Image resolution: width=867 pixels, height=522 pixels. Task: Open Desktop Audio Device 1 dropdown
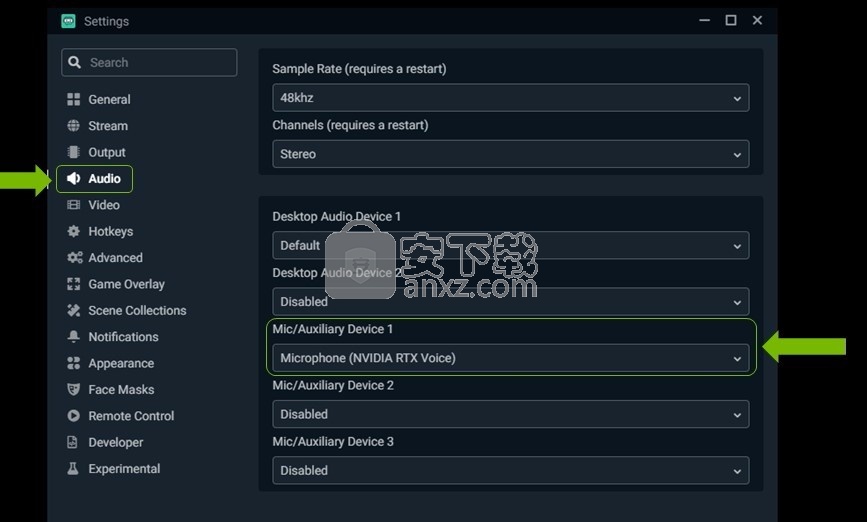pos(511,246)
